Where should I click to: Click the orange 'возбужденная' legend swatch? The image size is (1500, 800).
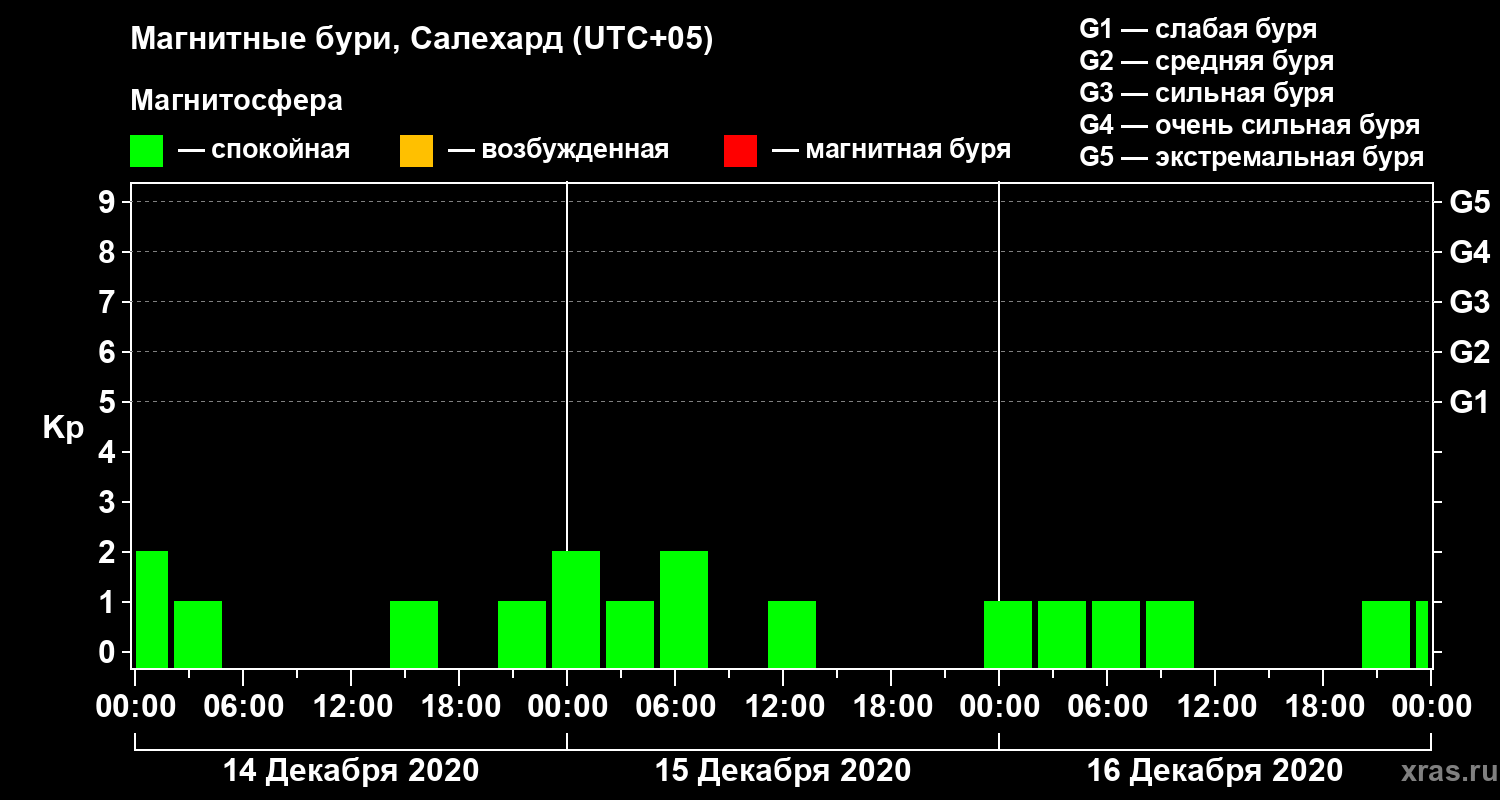point(416,151)
